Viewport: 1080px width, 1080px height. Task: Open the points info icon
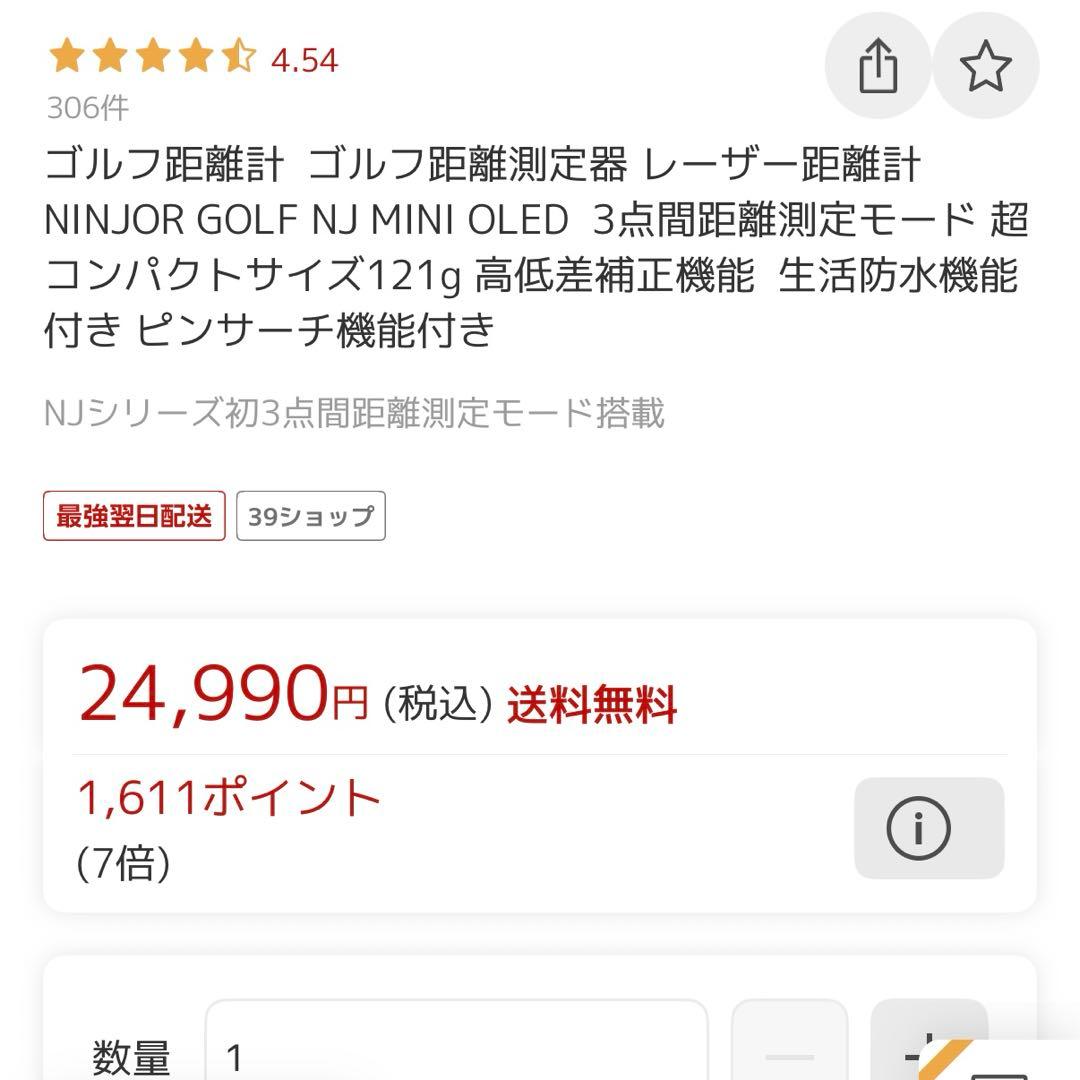click(x=928, y=827)
